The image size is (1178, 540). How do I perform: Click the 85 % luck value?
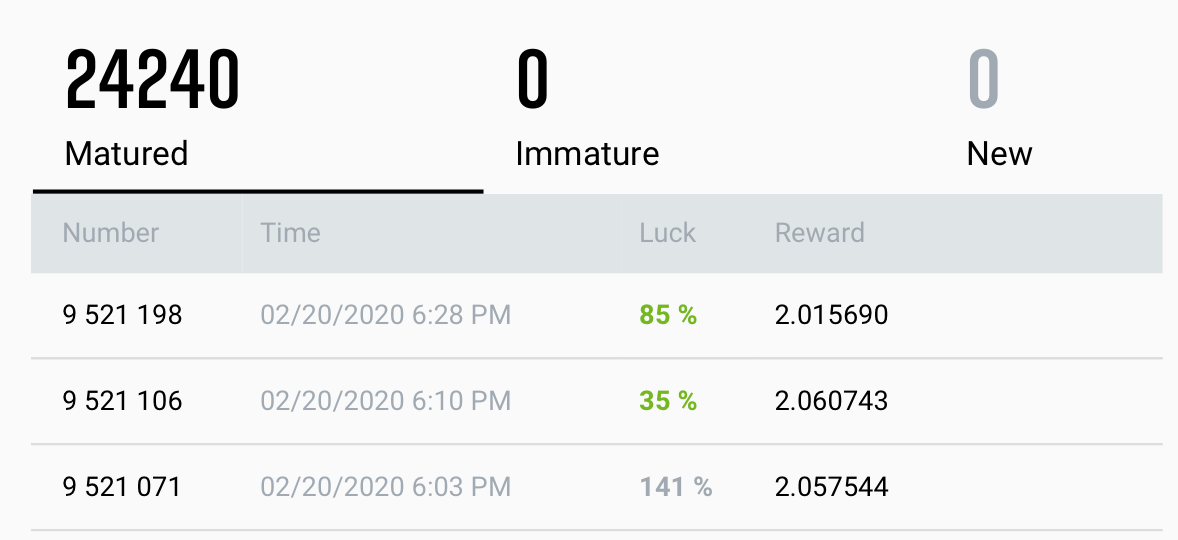click(x=668, y=316)
